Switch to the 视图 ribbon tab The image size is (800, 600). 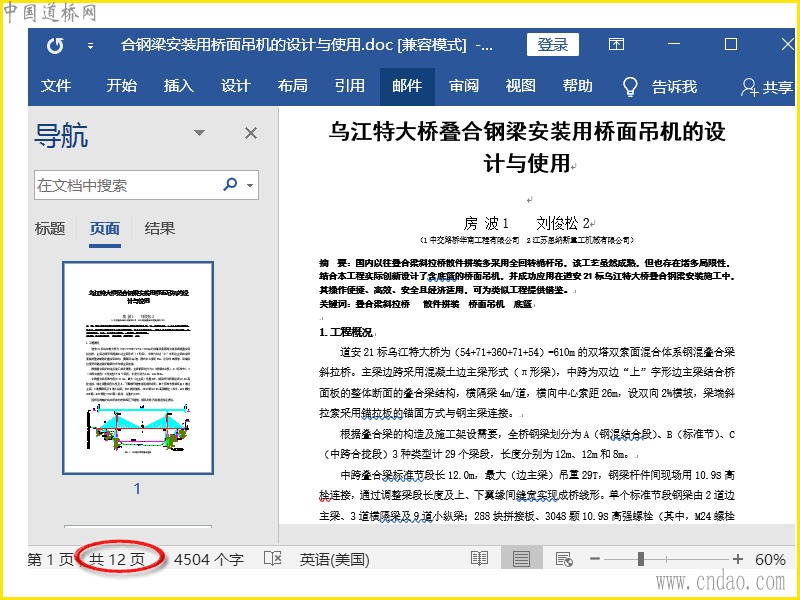coord(521,86)
